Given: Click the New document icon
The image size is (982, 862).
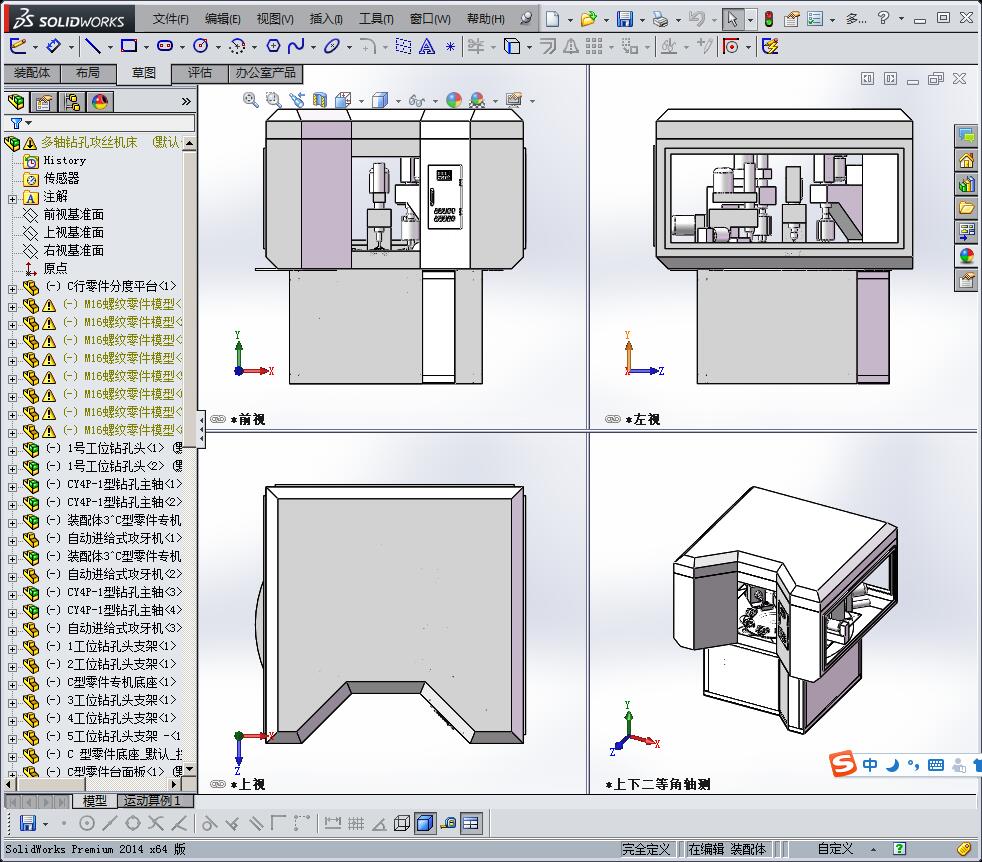Looking at the screenshot, I should (552, 19).
